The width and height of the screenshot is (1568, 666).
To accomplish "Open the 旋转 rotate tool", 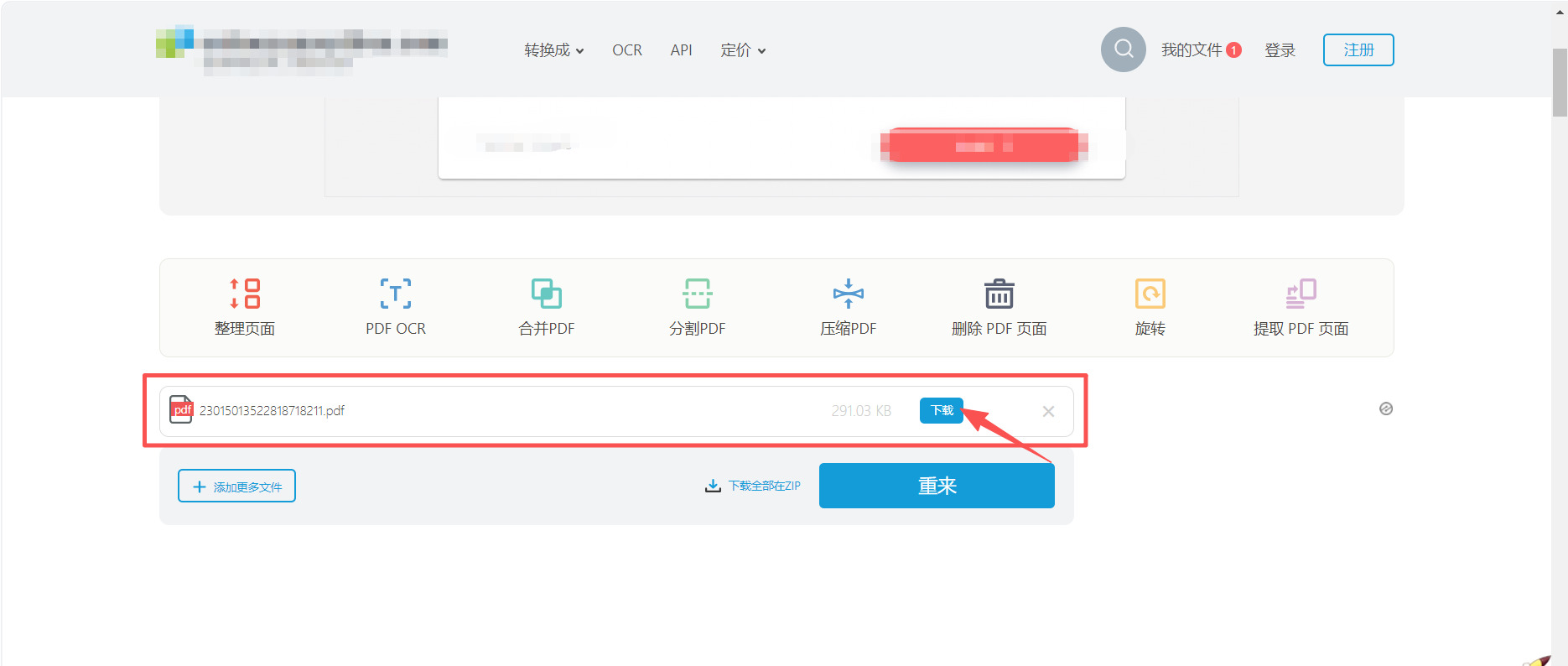I will click(x=1150, y=307).
